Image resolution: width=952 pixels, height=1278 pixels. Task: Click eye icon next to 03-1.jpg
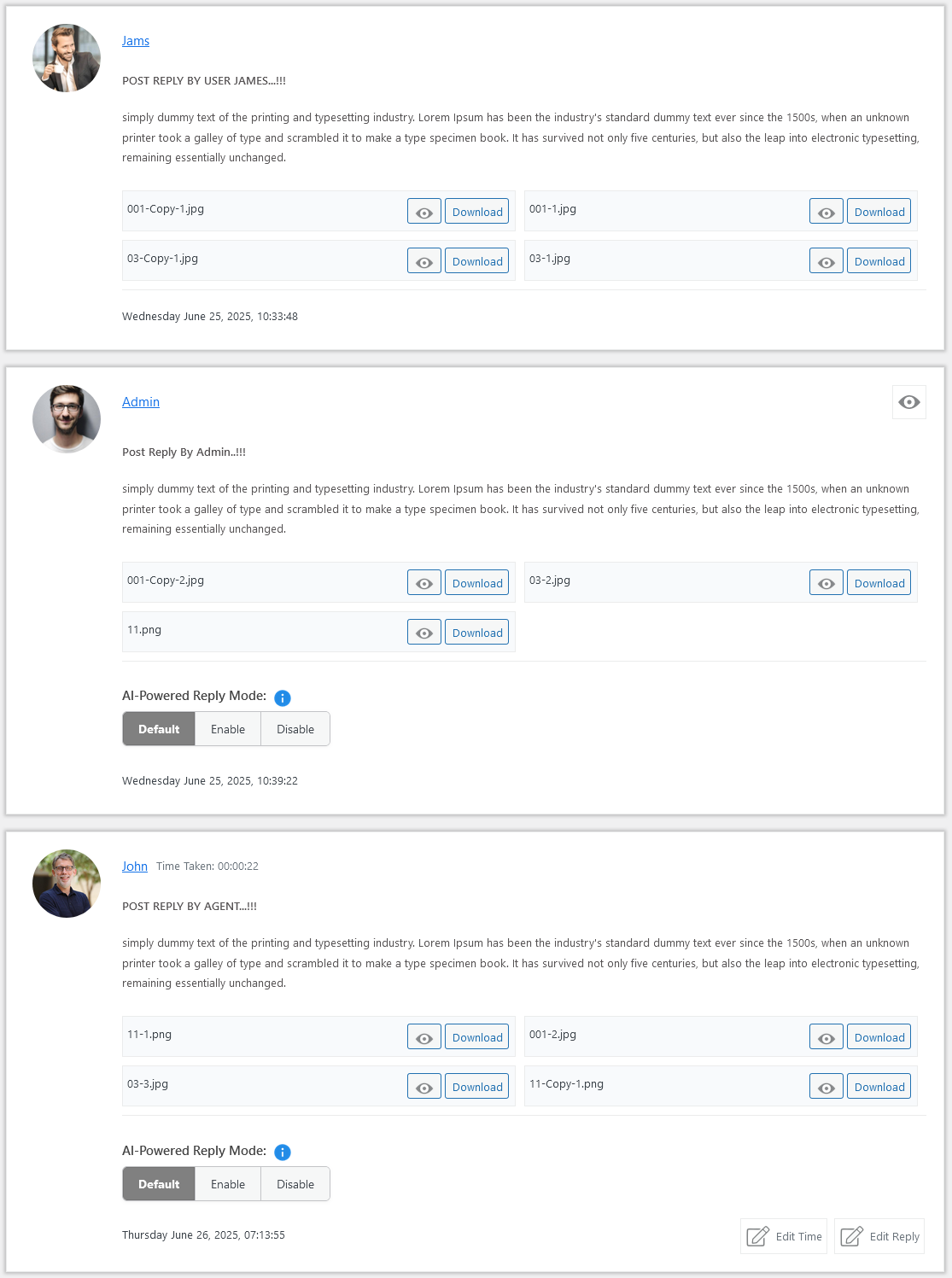[x=826, y=261]
